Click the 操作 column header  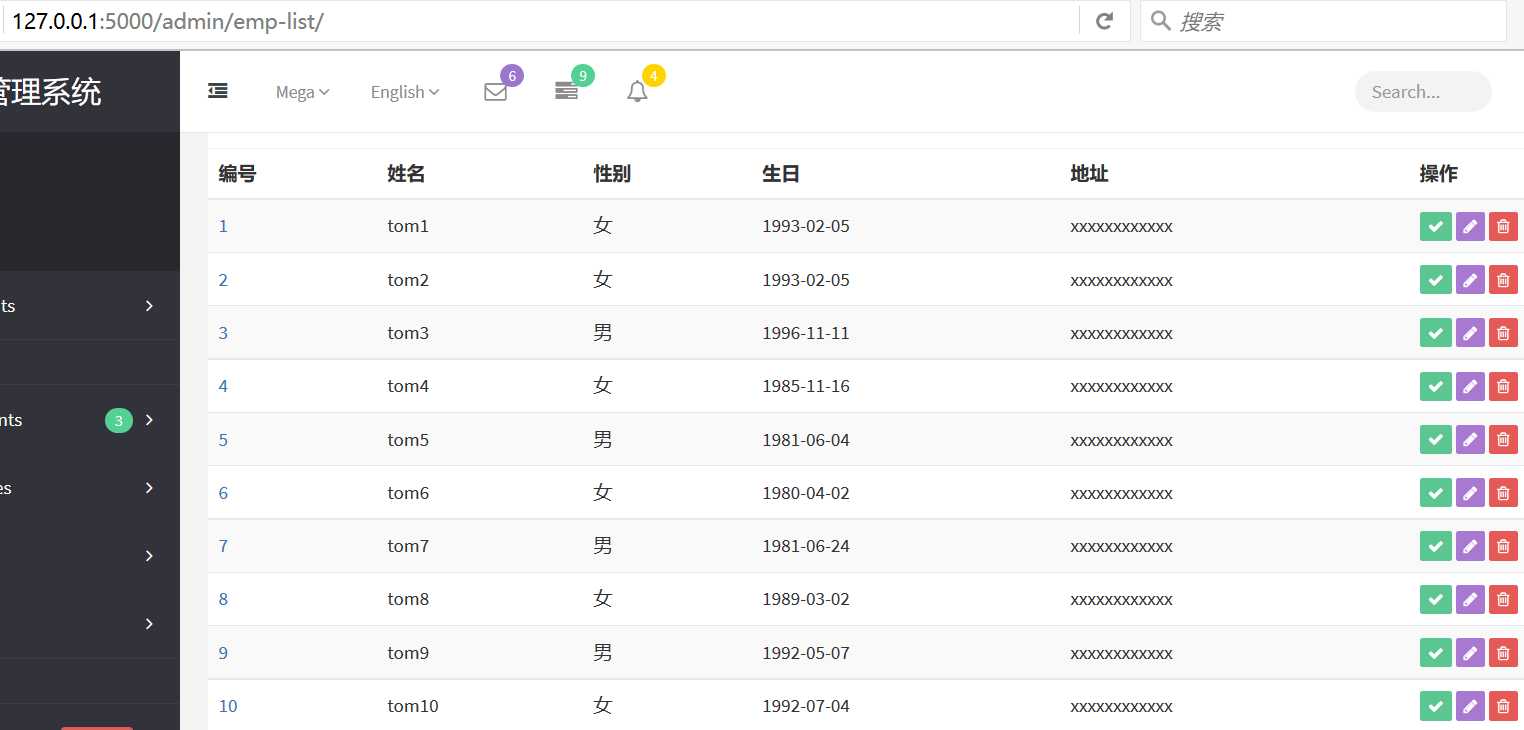(1439, 174)
